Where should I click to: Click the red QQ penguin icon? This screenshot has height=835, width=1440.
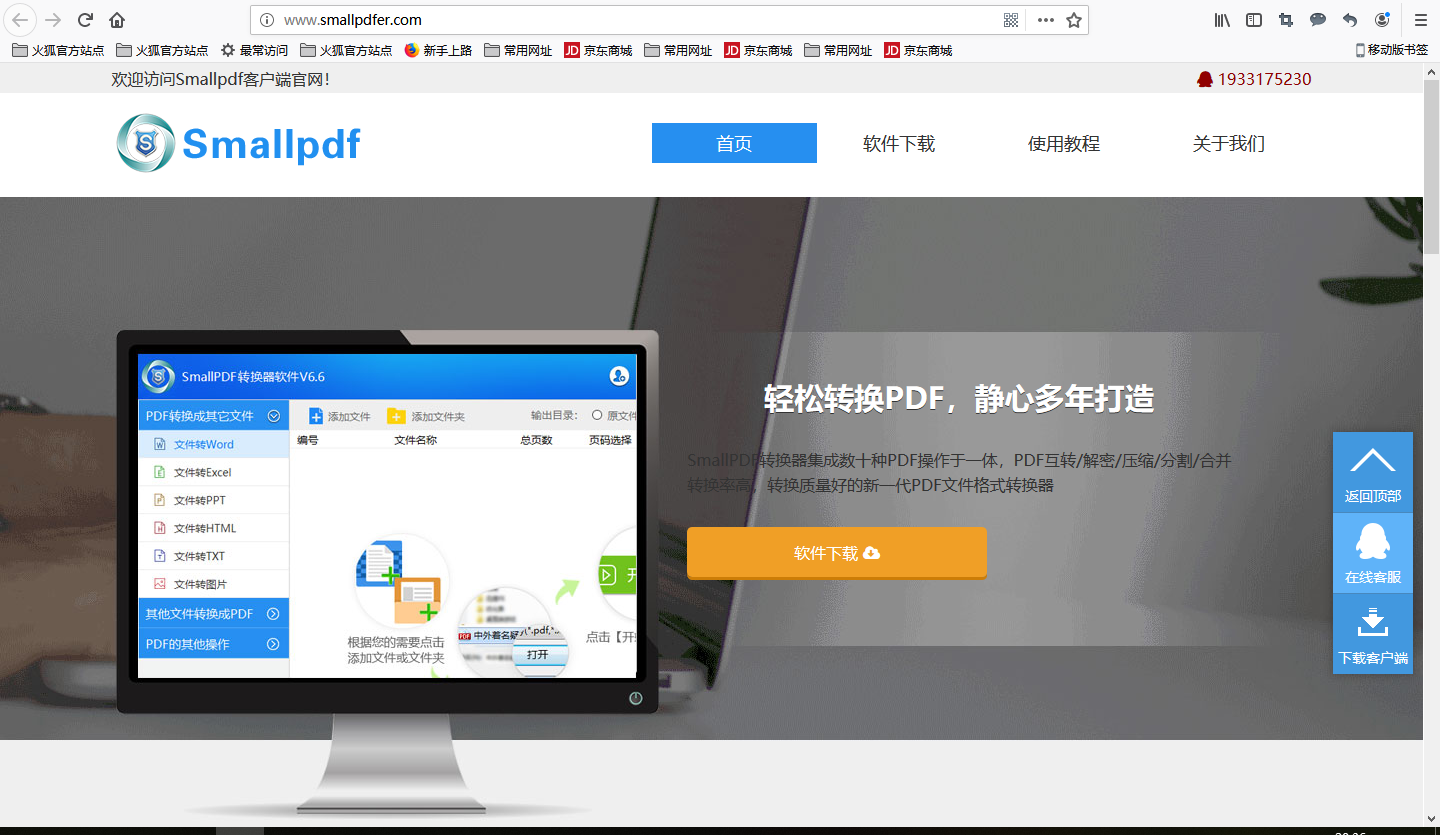pos(1205,79)
